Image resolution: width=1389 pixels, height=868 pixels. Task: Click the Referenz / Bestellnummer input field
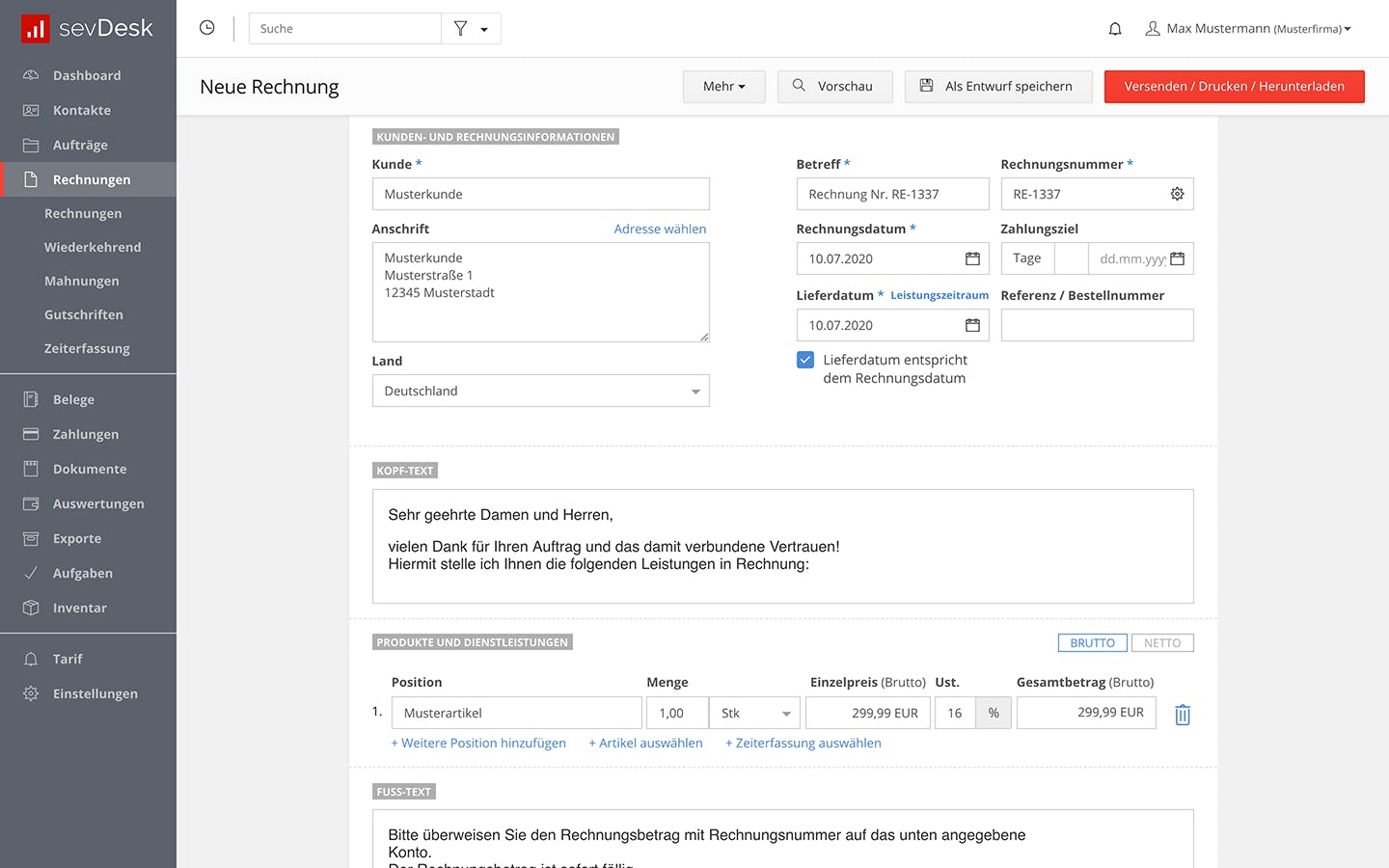(1098, 325)
